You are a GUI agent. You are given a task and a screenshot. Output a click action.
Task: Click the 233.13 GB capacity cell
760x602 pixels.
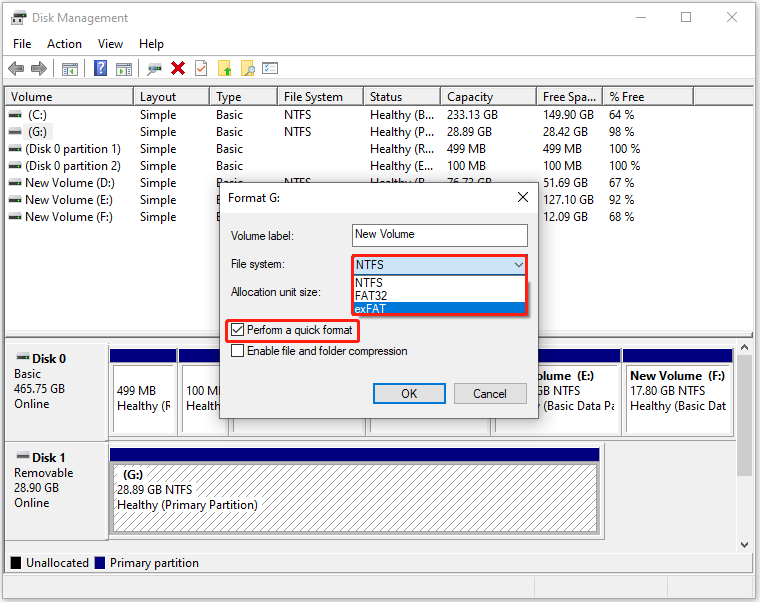[472, 115]
